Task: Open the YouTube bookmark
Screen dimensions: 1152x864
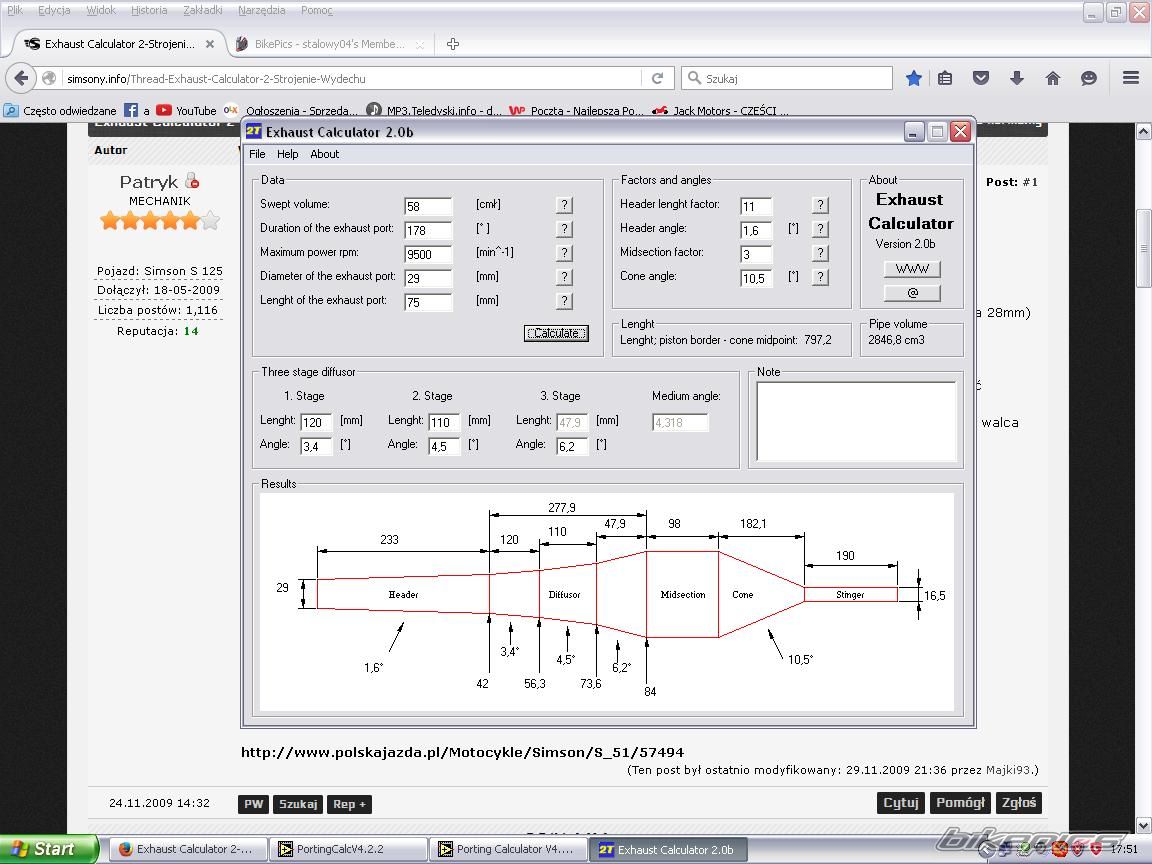Action: pyautogui.click(x=186, y=110)
